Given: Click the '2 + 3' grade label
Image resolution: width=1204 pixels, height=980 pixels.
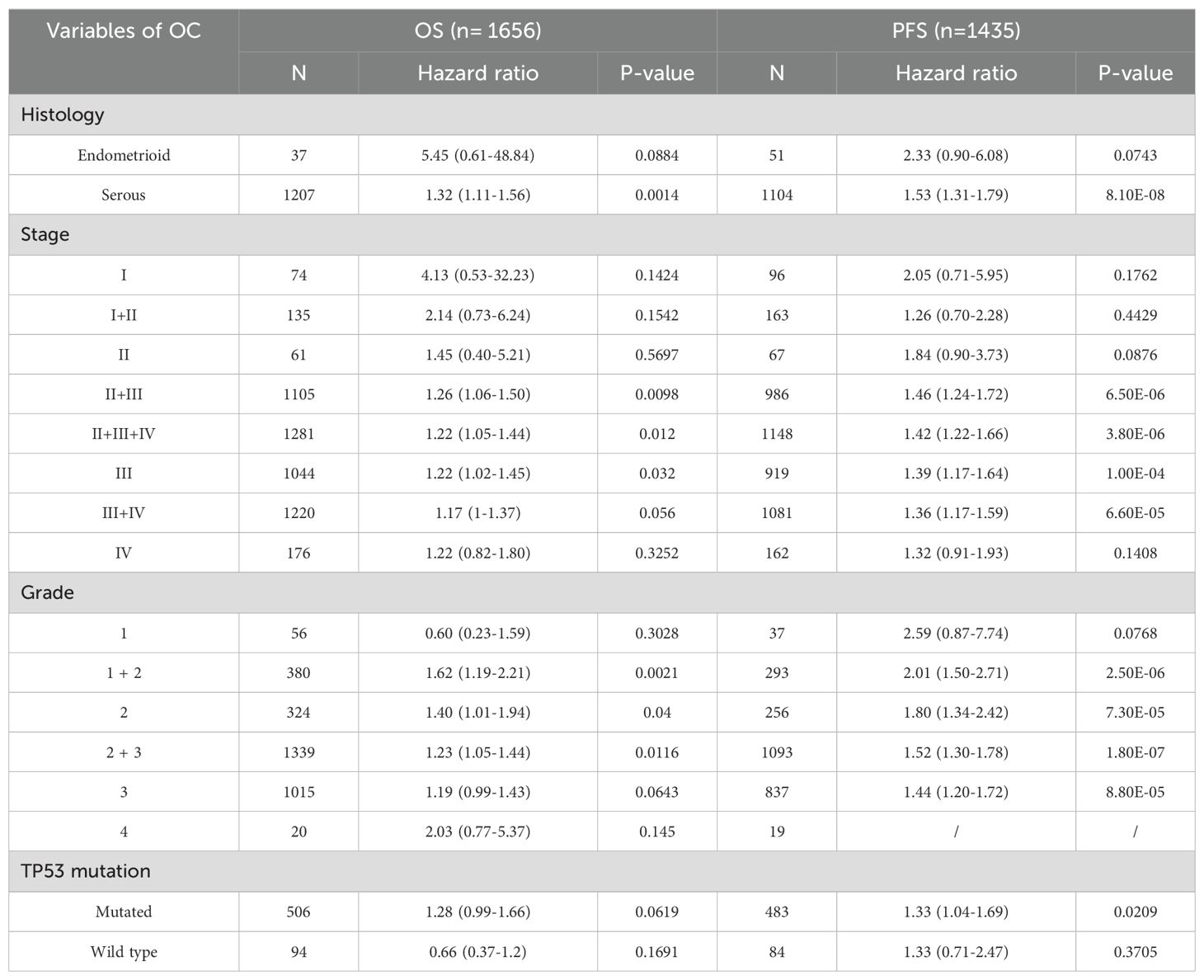Looking at the screenshot, I should pyautogui.click(x=124, y=752).
